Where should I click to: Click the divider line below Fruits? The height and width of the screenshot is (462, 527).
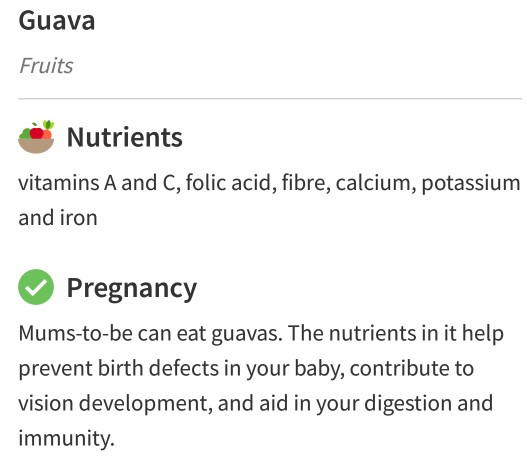point(270,99)
